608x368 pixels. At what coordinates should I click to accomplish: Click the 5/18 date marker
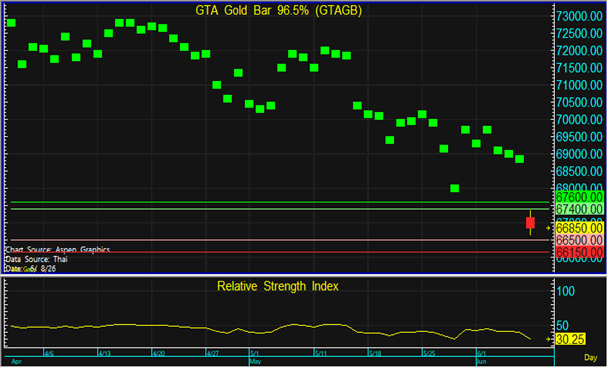point(375,354)
